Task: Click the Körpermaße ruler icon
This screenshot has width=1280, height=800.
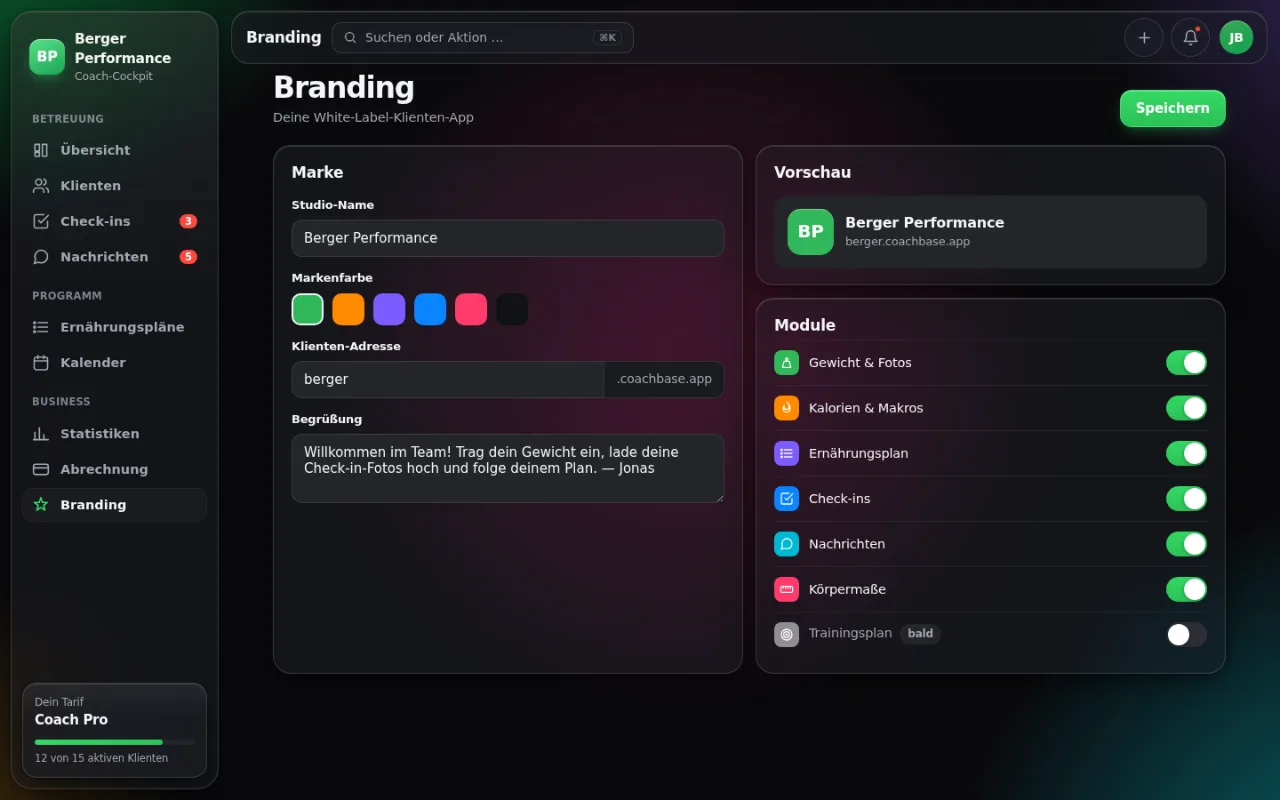Action: pos(786,589)
